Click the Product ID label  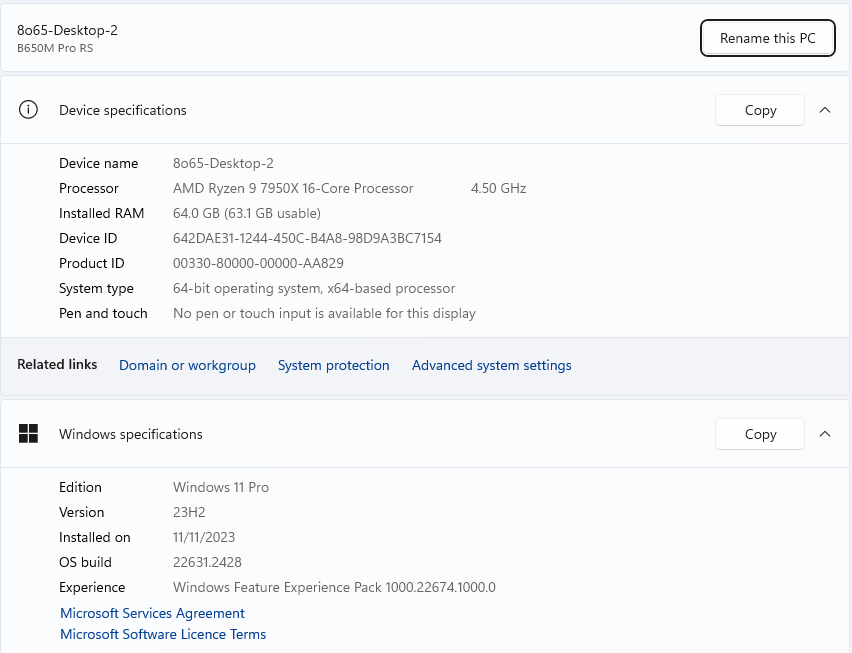pyautogui.click(x=92, y=263)
